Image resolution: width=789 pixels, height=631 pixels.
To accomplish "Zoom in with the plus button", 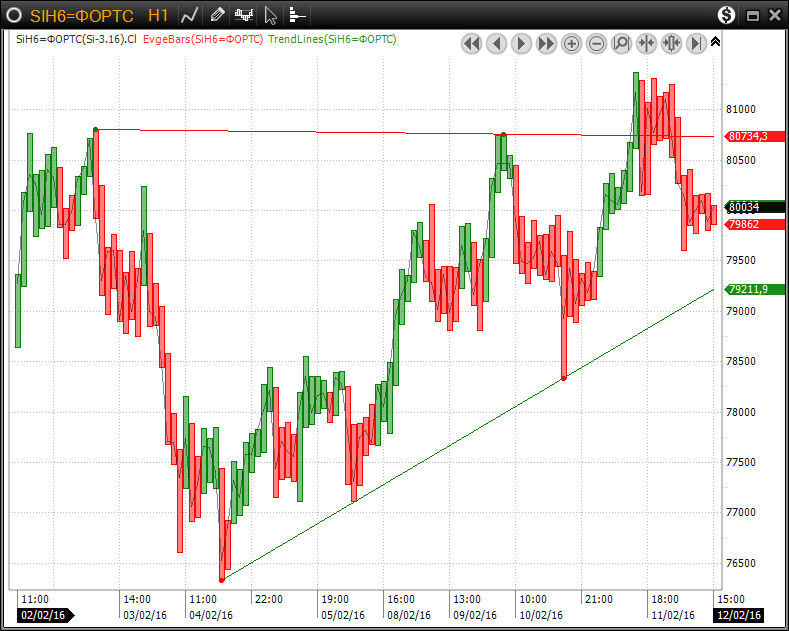I will click(571, 43).
